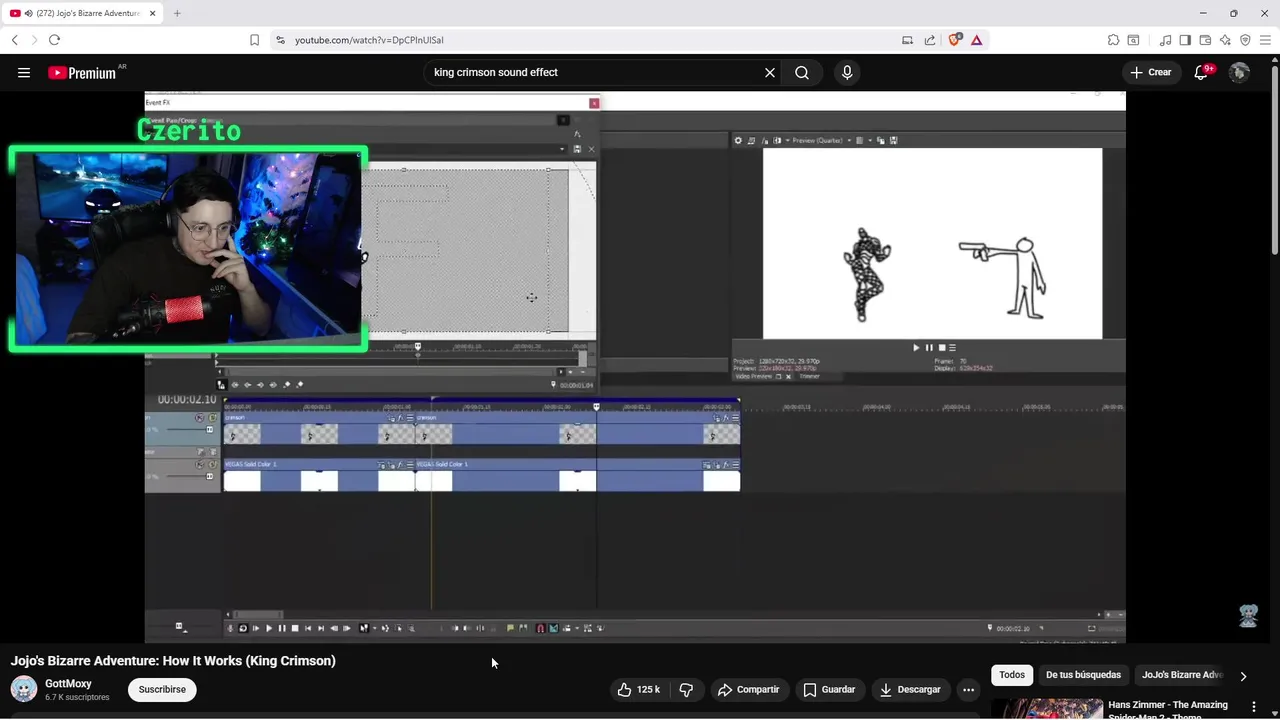Open Hans Zimmer recommended video thumbnail

tap(1047, 708)
